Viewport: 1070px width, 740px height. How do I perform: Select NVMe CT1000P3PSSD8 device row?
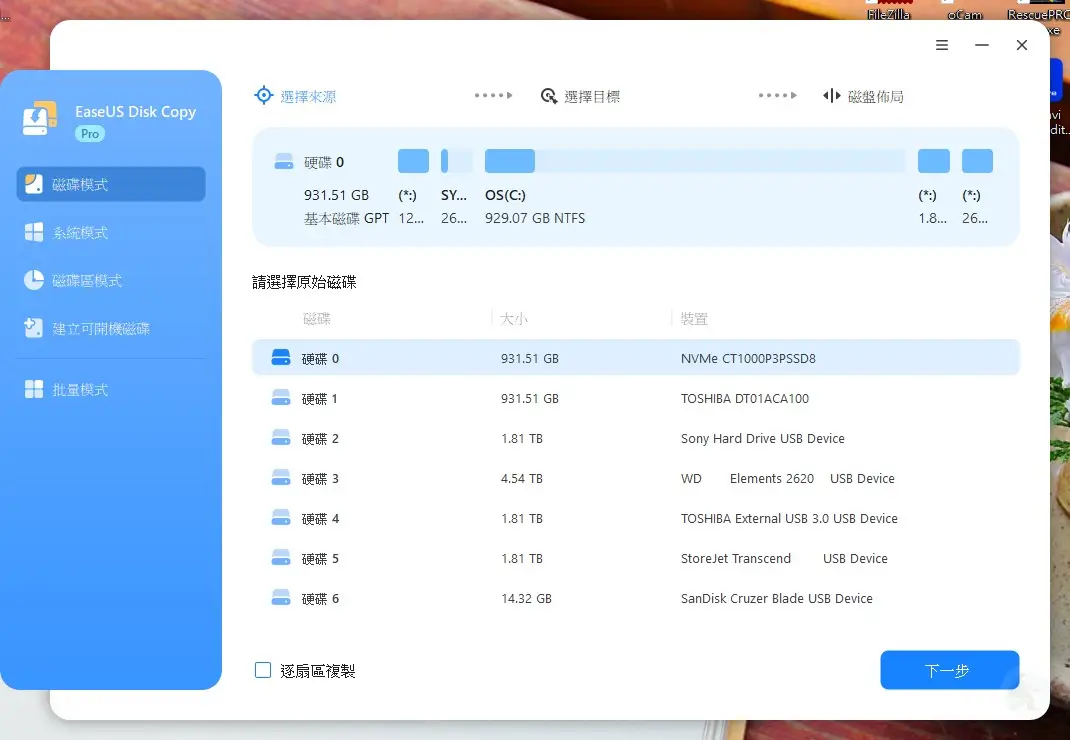[x=635, y=358]
